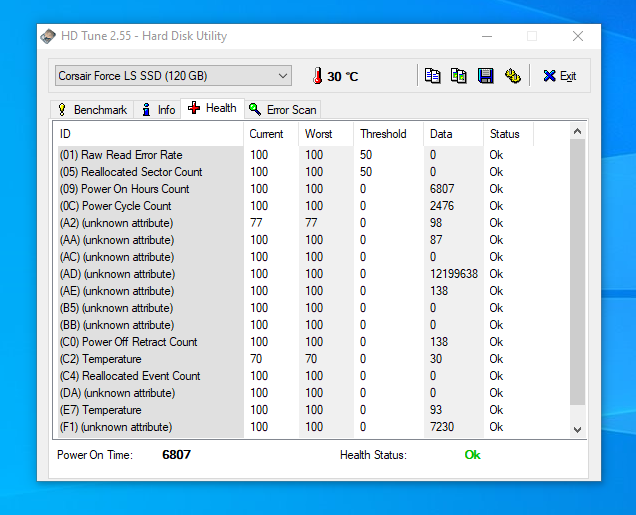The image size is (636, 515).
Task: Click the green Ok health status
Action: tap(472, 455)
